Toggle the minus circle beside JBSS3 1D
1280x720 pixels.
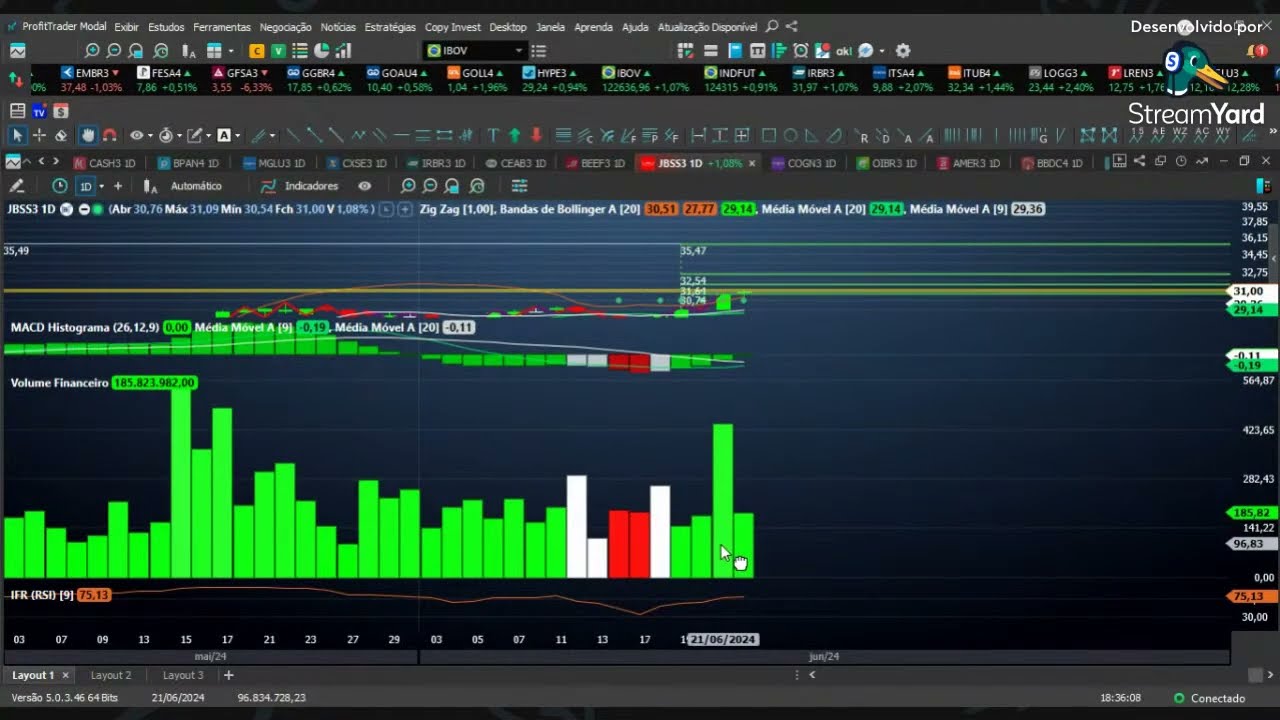click(x=84, y=209)
